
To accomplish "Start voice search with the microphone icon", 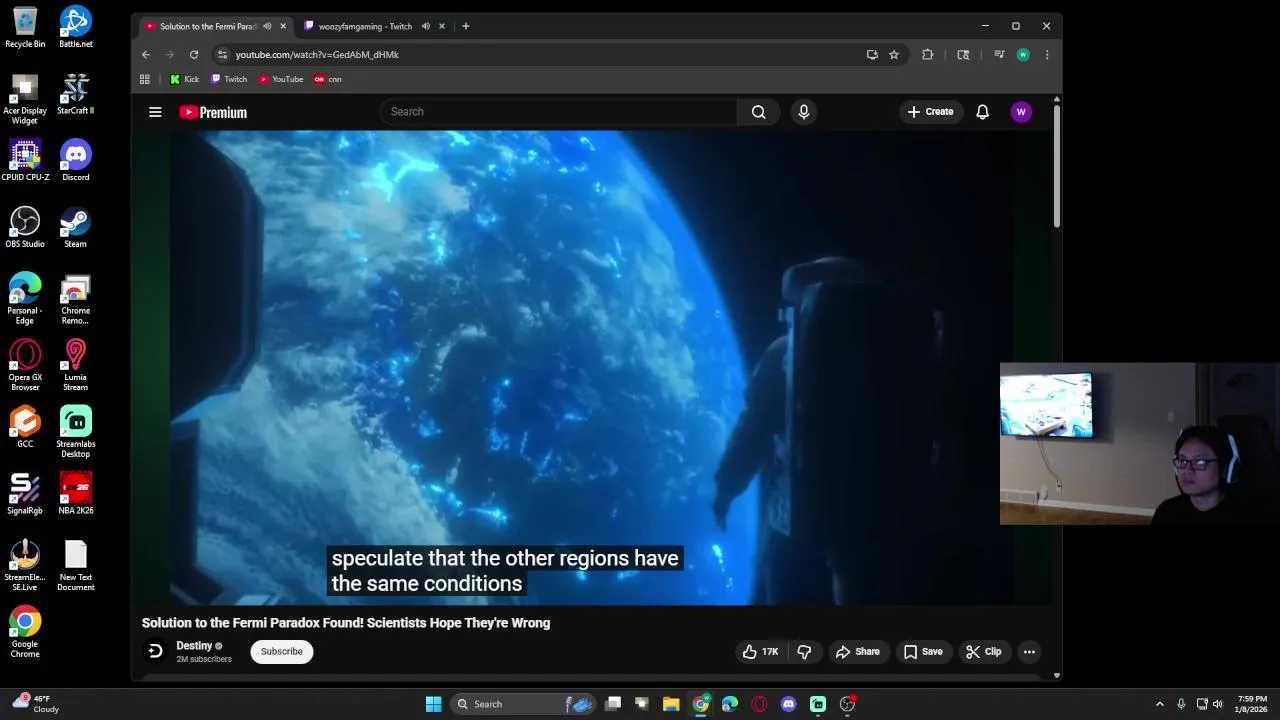I will click(803, 112).
